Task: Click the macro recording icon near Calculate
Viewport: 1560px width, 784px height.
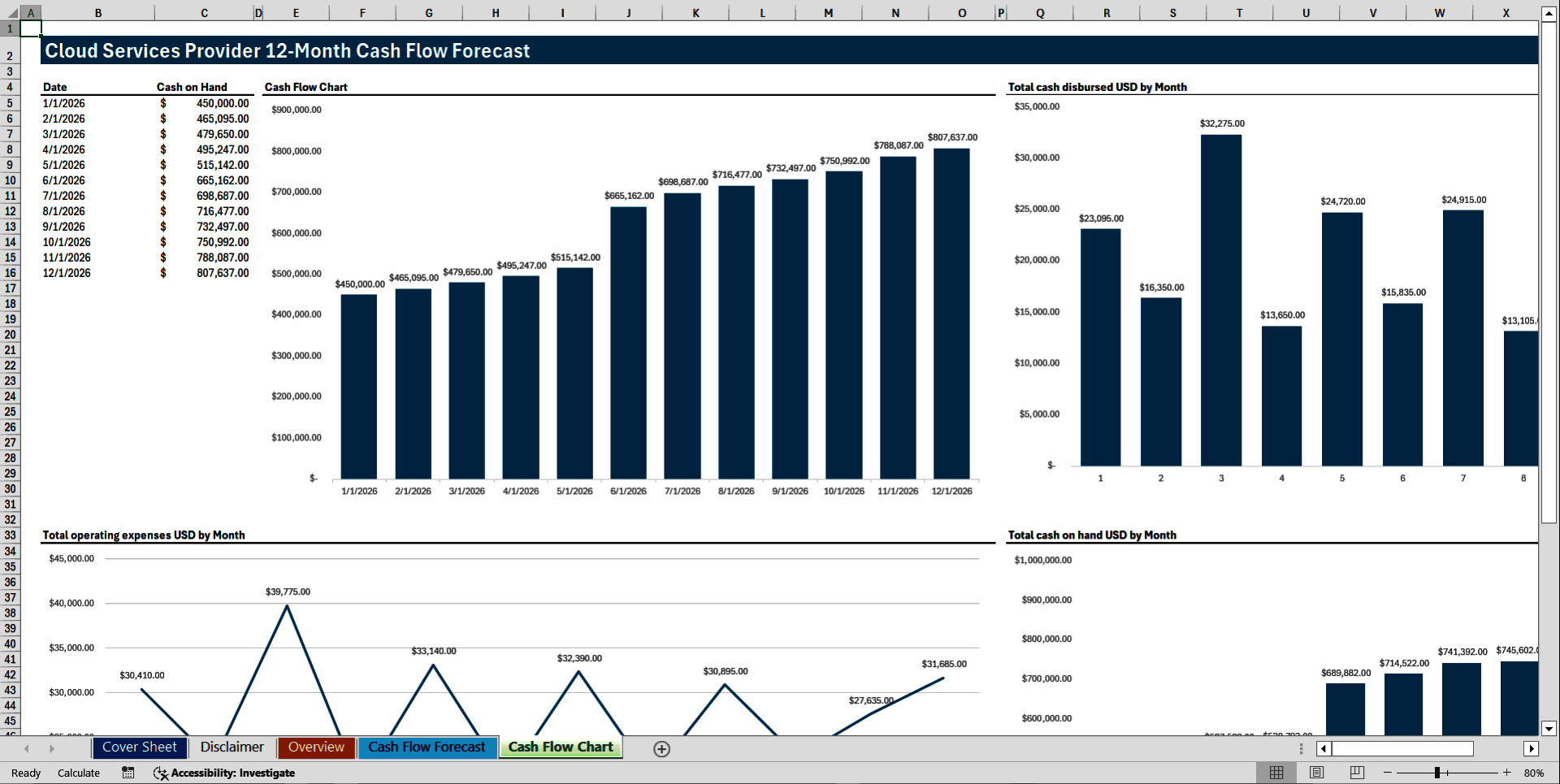Action: click(128, 773)
